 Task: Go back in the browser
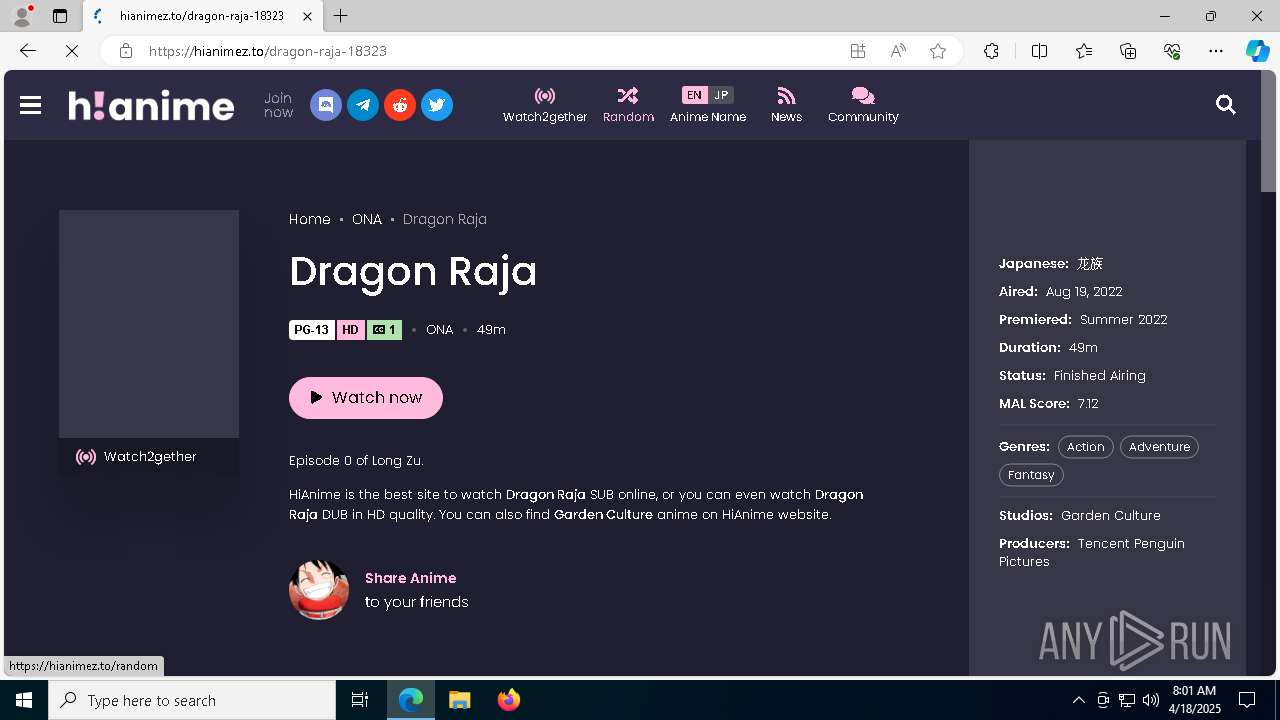(x=28, y=51)
